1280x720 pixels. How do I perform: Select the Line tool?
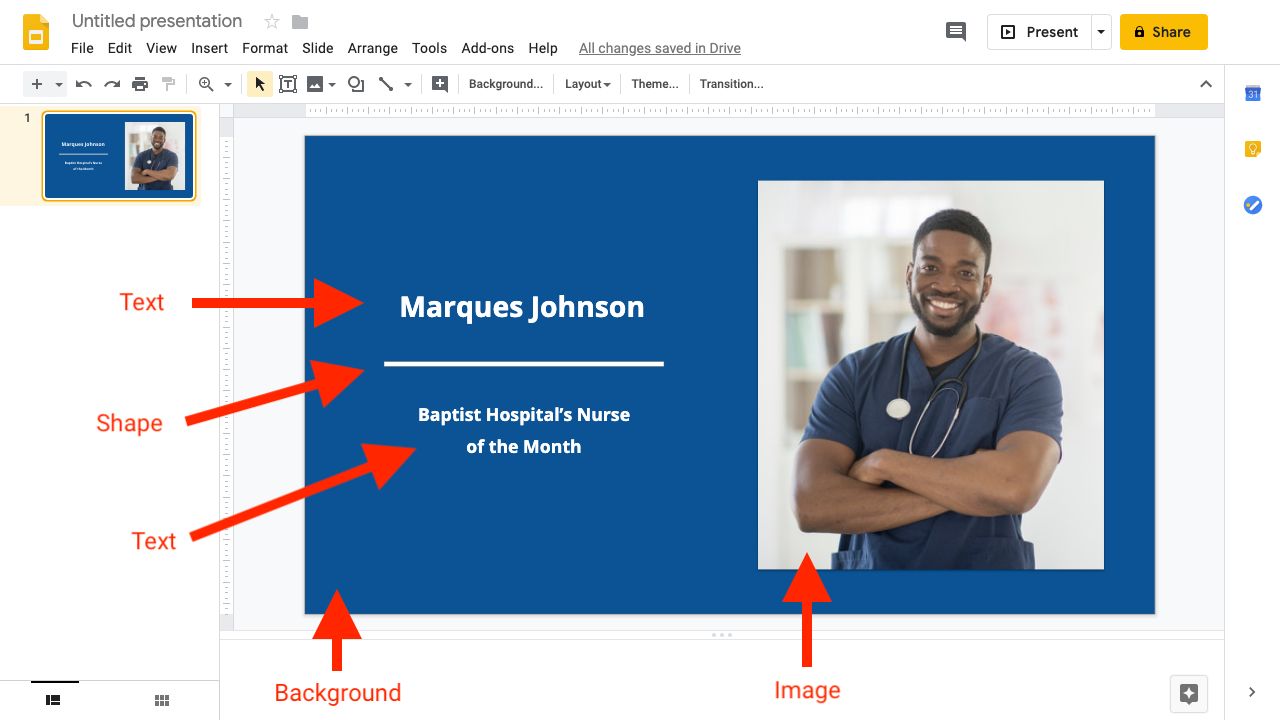point(388,84)
